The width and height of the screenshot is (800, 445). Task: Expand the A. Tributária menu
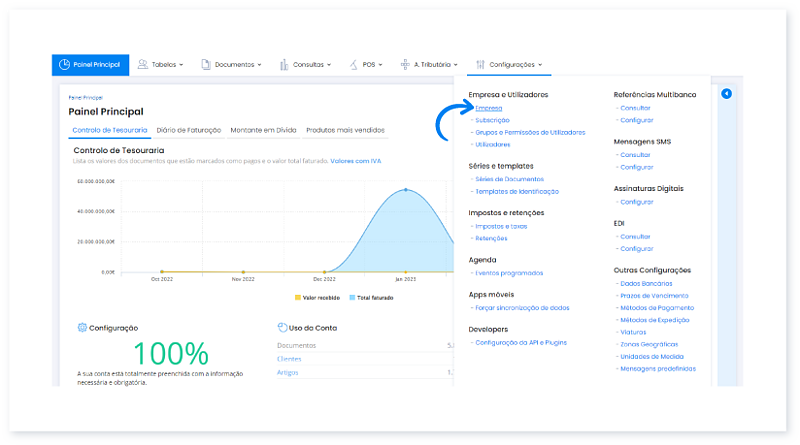click(x=432, y=65)
